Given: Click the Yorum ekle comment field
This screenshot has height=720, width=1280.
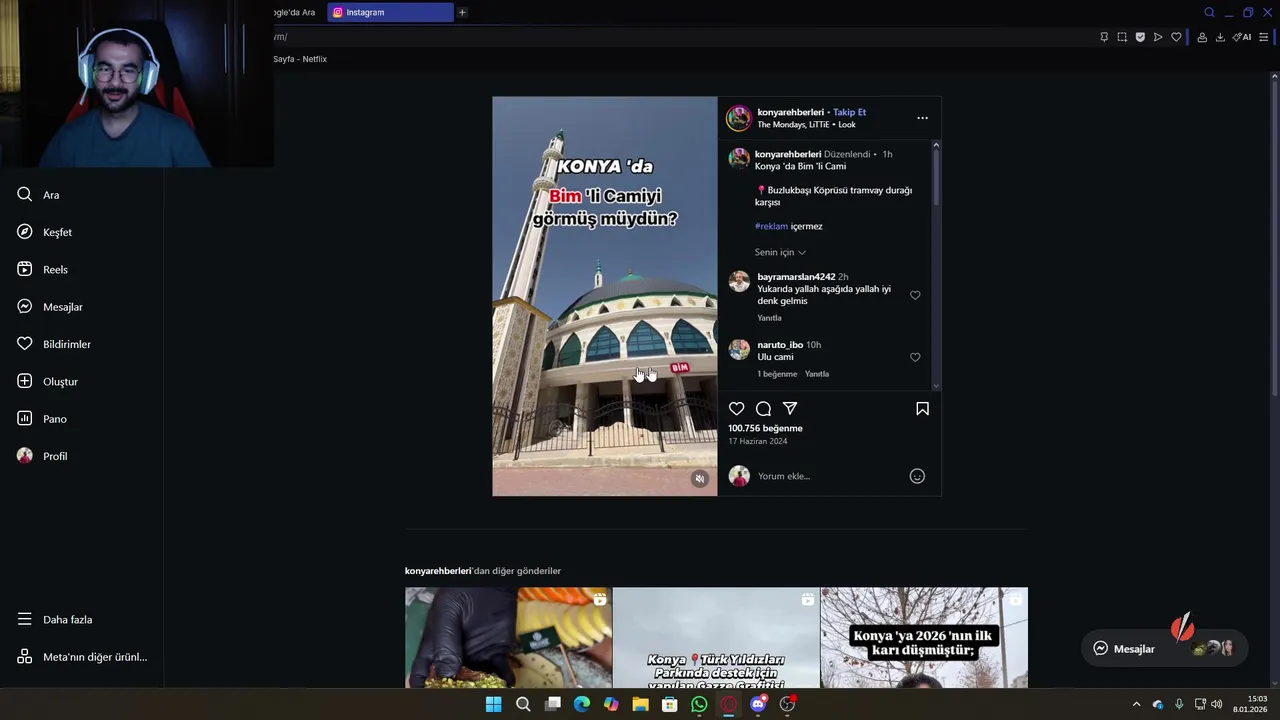Looking at the screenshot, I should (828, 476).
